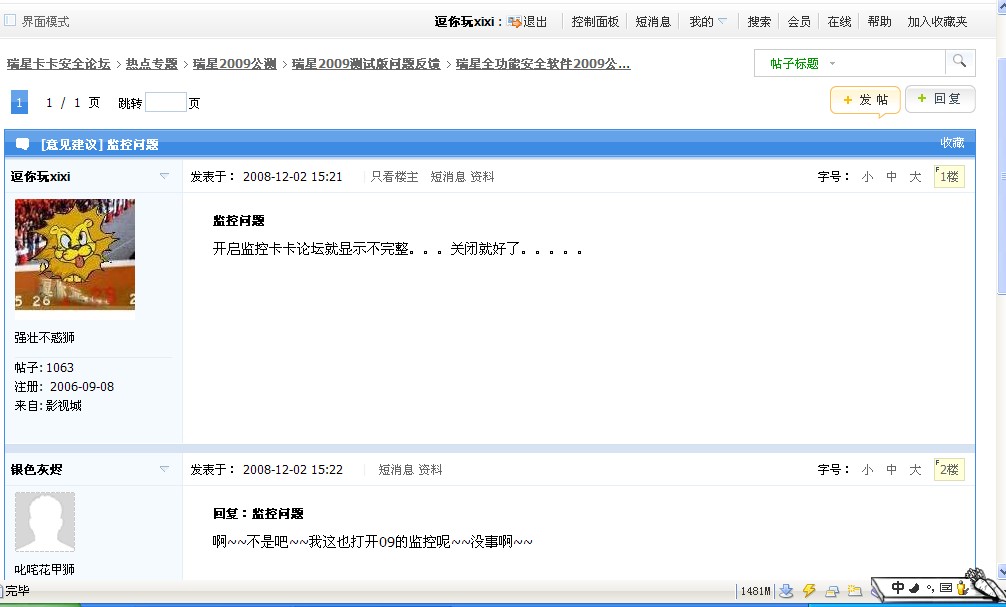Open the 帖子标题 search type dropdown

click(x=802, y=64)
